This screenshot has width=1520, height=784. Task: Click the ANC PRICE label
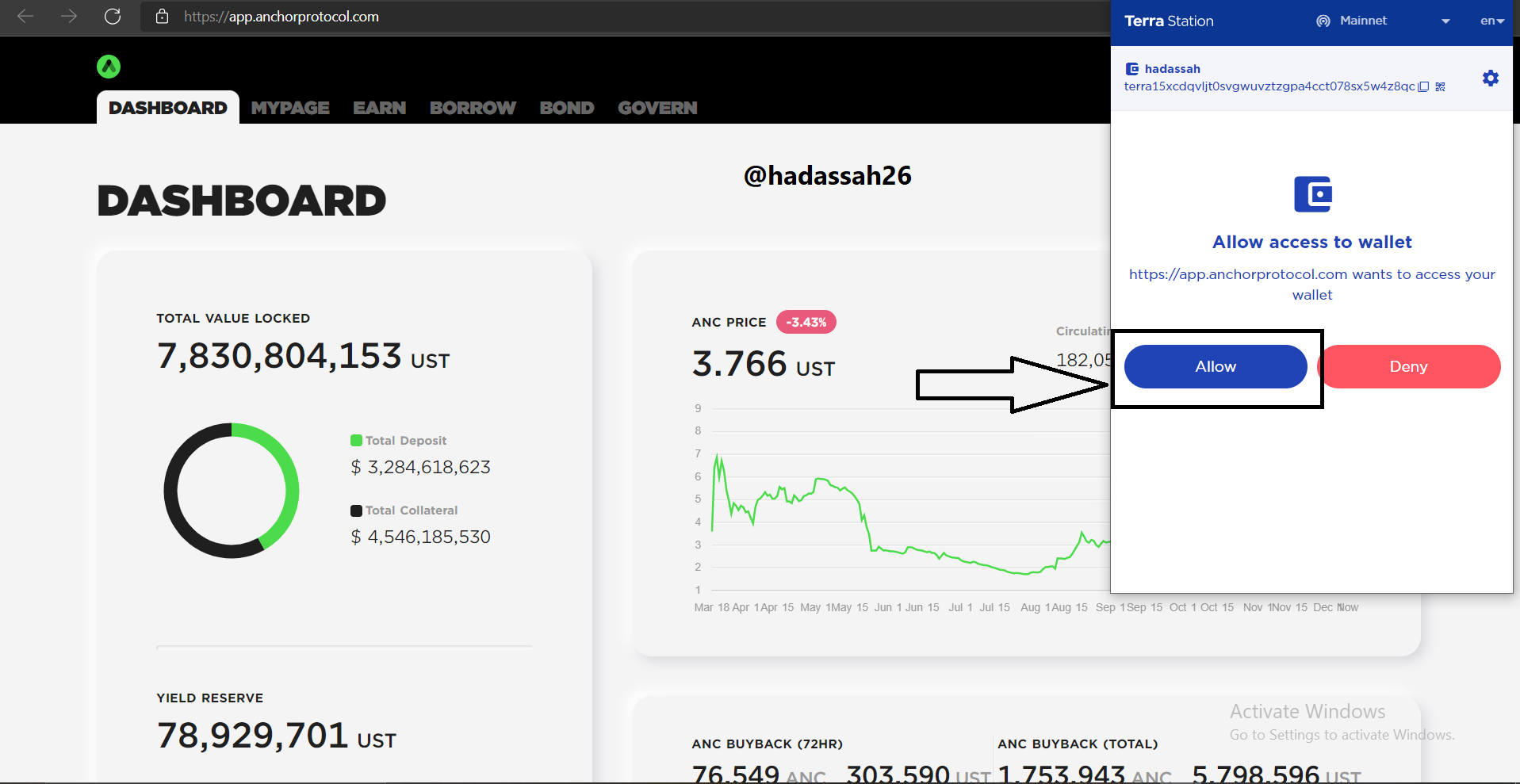pyautogui.click(x=729, y=323)
